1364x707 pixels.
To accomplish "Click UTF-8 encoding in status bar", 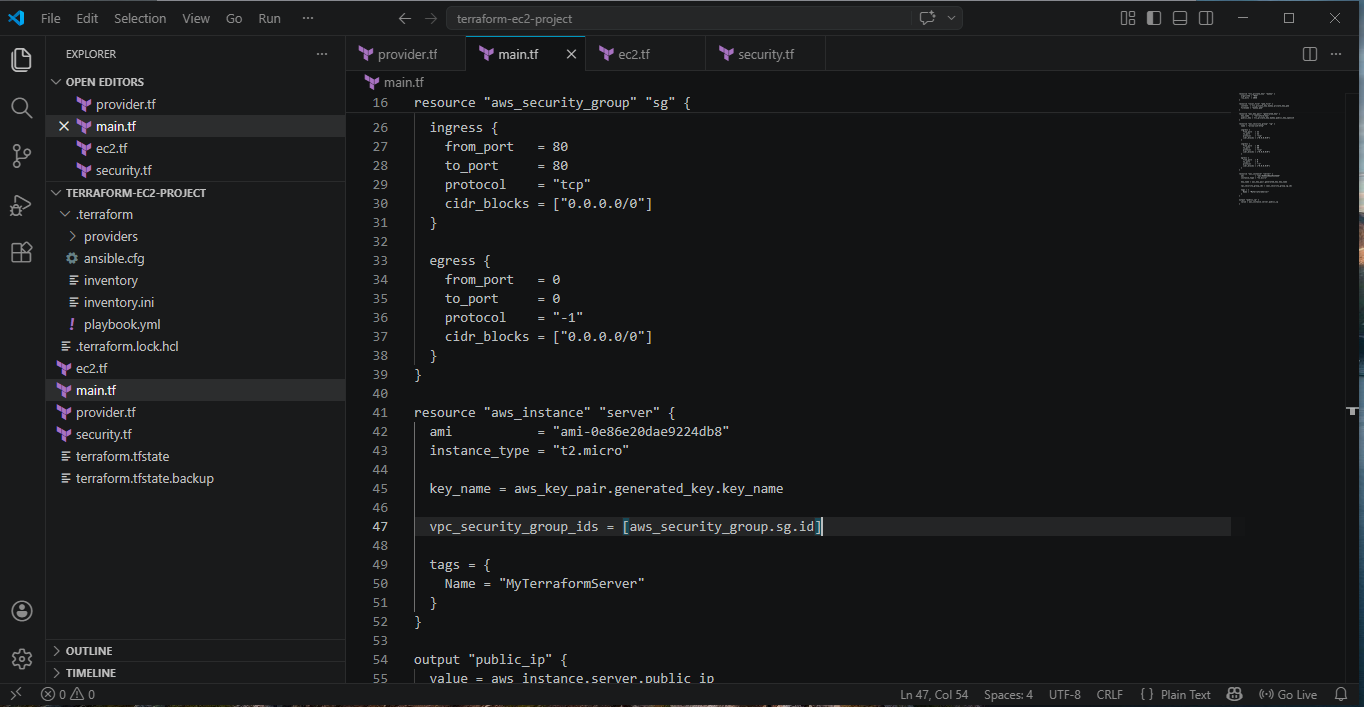I will (1065, 694).
